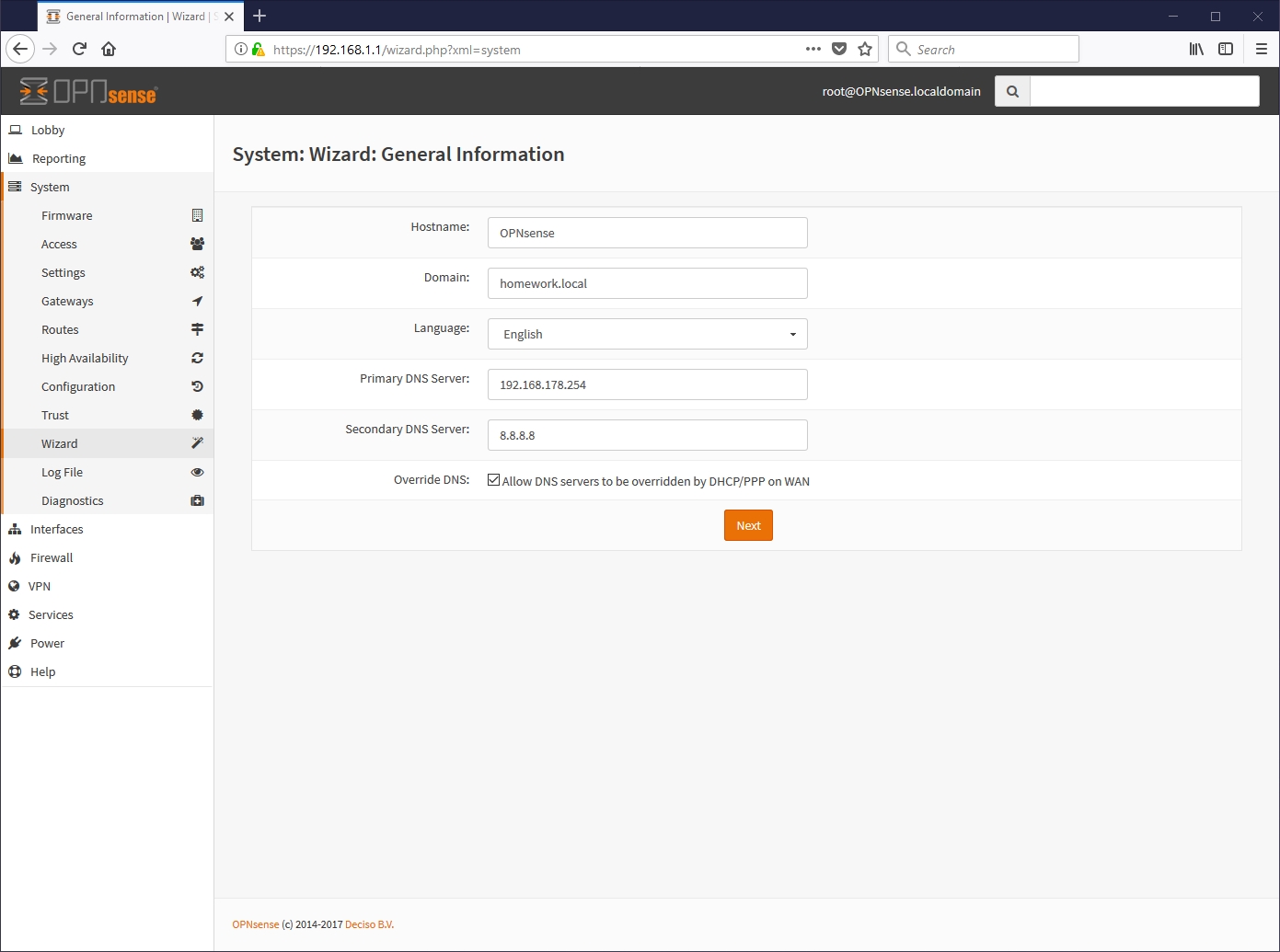Click the Access users icon
The height and width of the screenshot is (952, 1280).
coord(197,244)
